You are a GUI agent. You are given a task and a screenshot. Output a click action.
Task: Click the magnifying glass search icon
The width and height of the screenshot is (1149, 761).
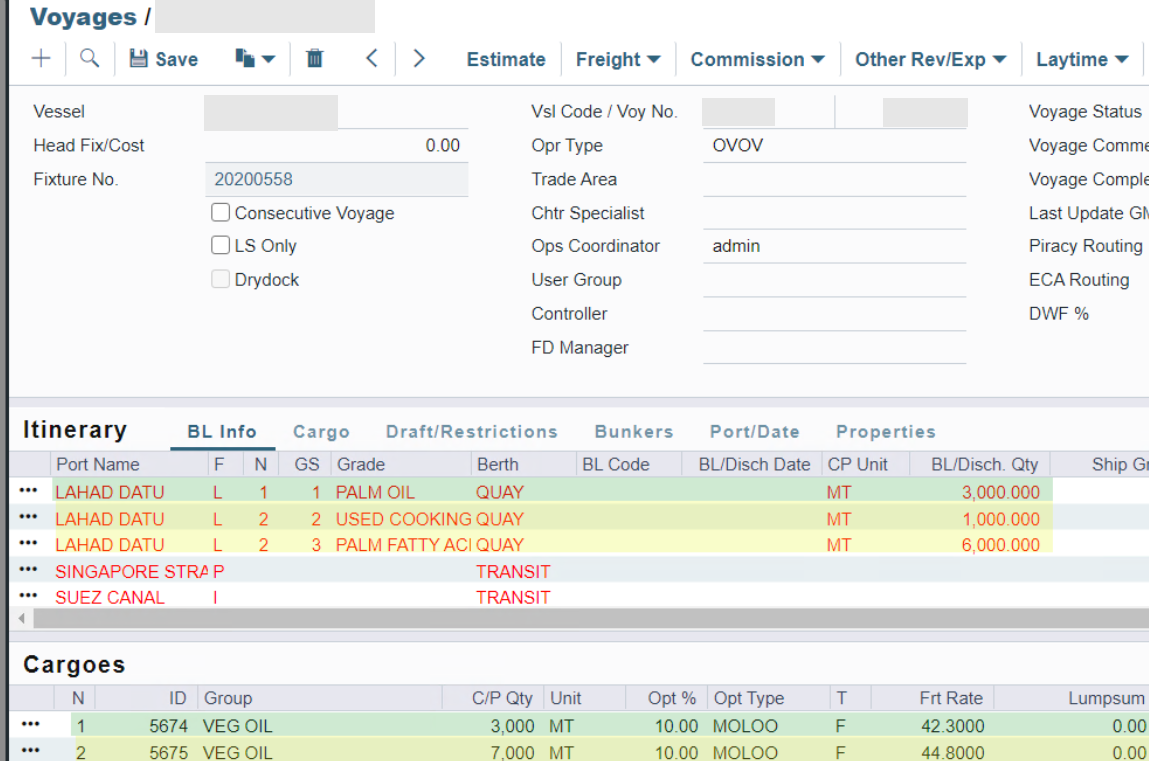[x=90, y=59]
